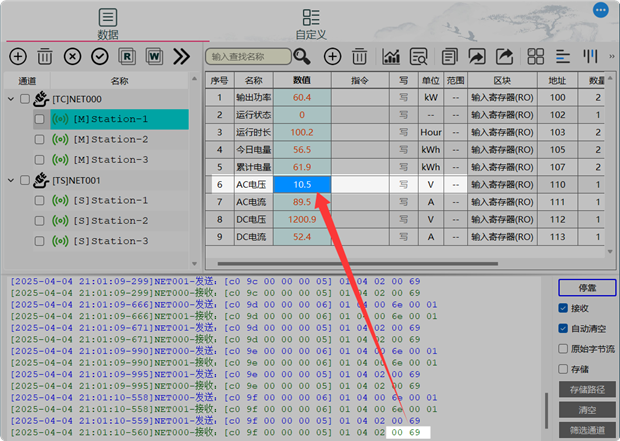The image size is (620, 441).
Task: Click the 写 button in DC电流 row
Action: pos(403,237)
